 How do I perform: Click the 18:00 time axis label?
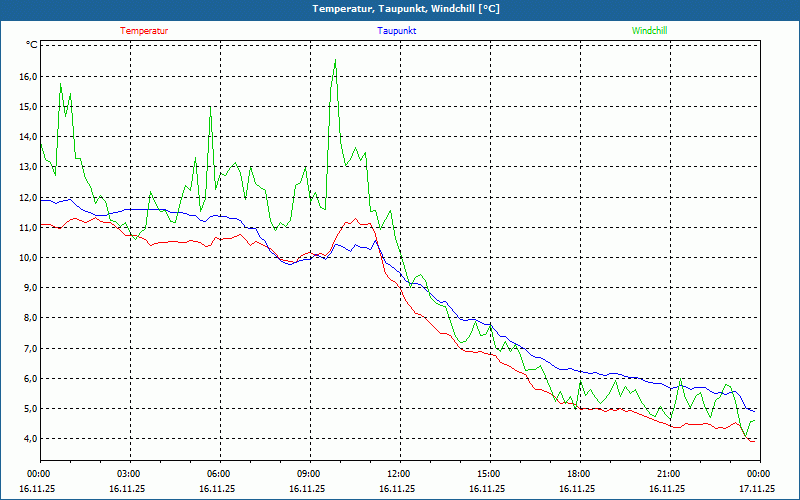(579, 474)
